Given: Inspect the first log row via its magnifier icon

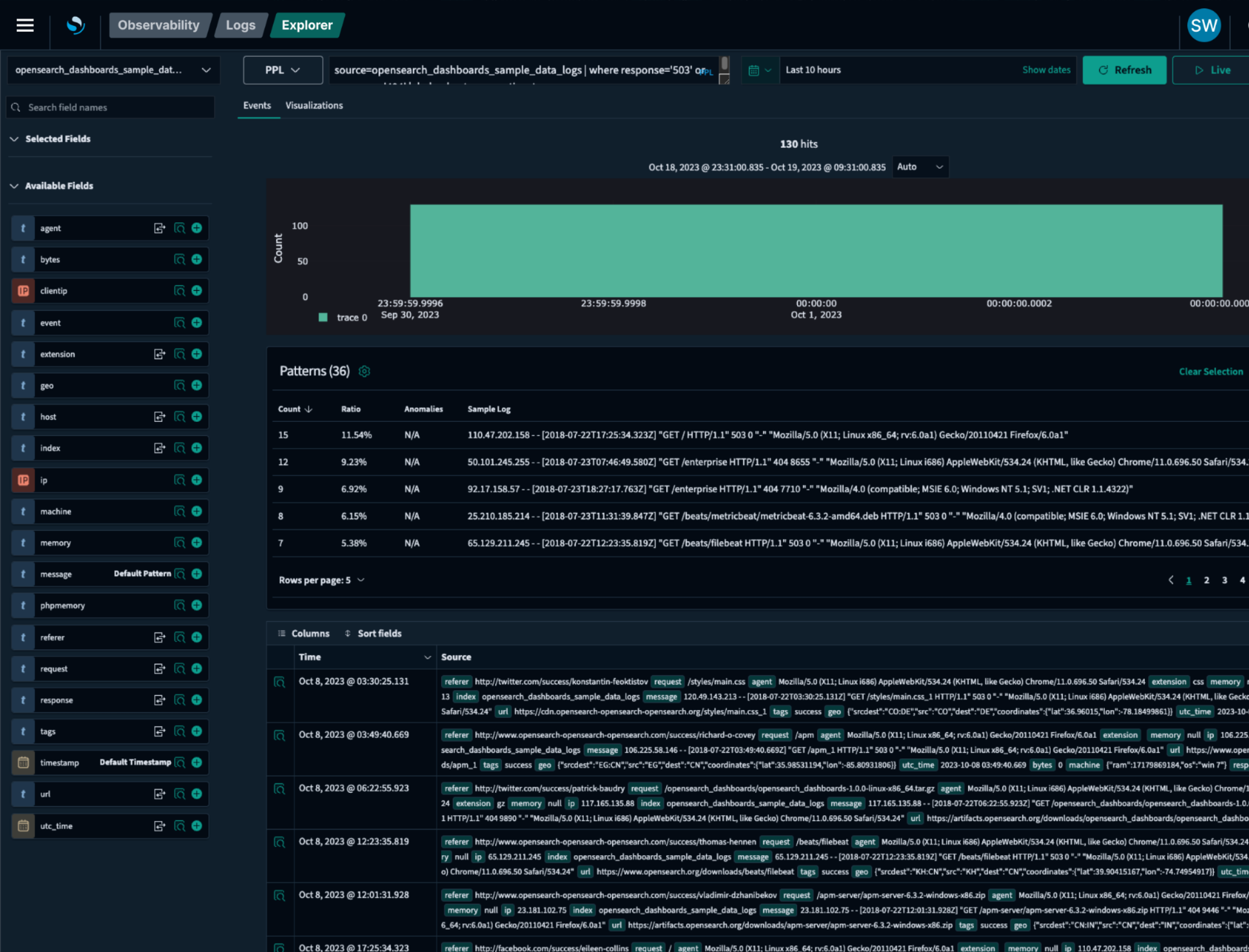Looking at the screenshot, I should coord(280,682).
